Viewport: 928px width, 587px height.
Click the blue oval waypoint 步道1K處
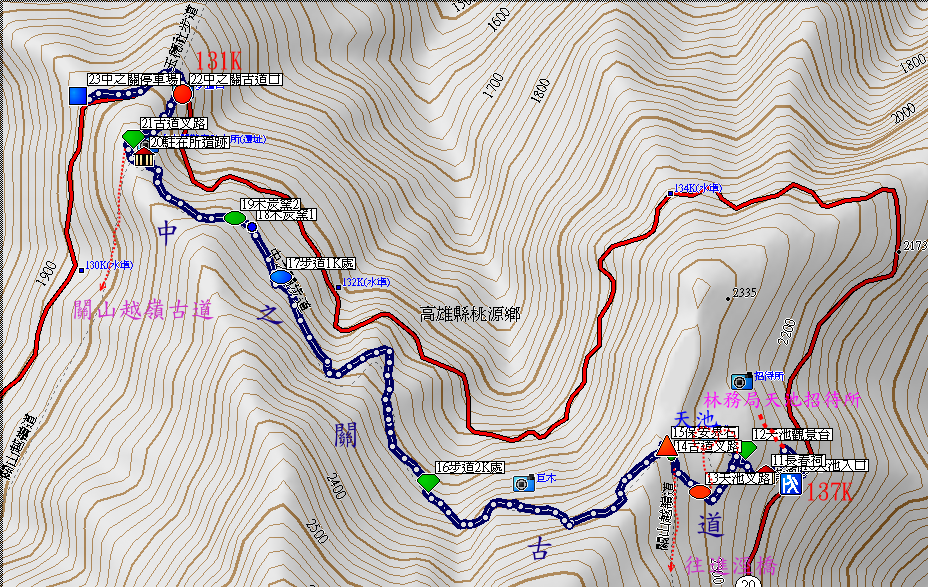pos(281,277)
